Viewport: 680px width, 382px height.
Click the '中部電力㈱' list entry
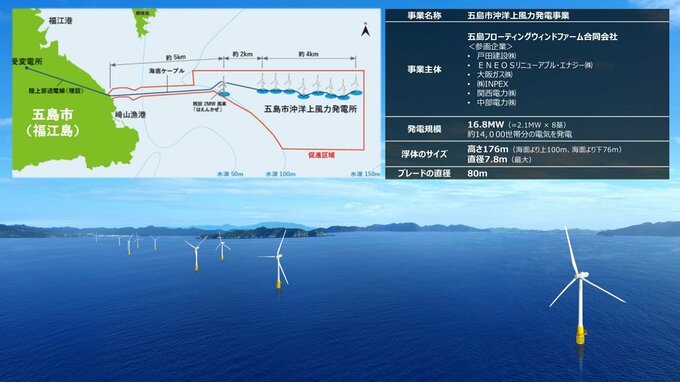coord(497,103)
